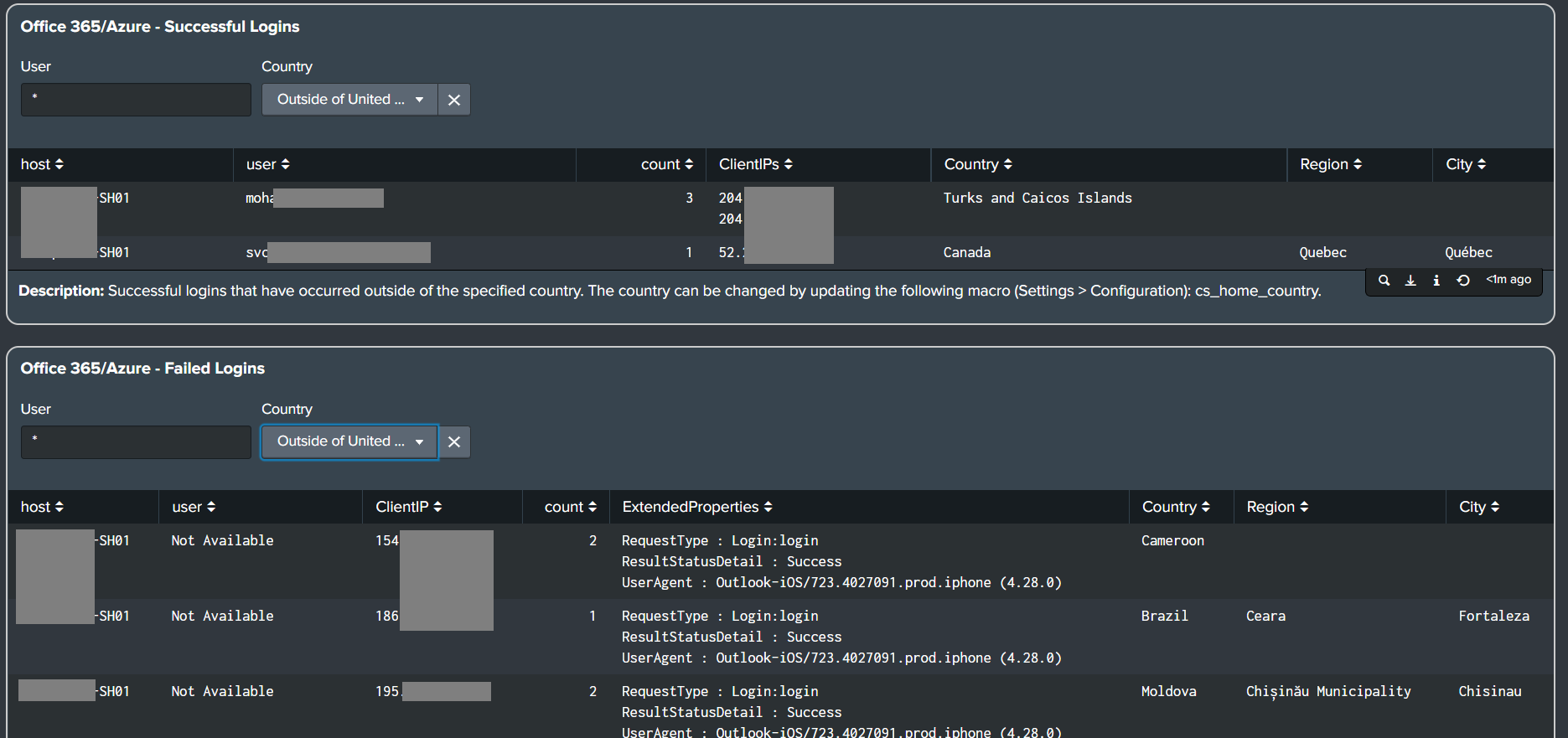The width and height of the screenshot is (1568, 738).
Task: Click the Ceara region cell
Action: (x=1265, y=616)
